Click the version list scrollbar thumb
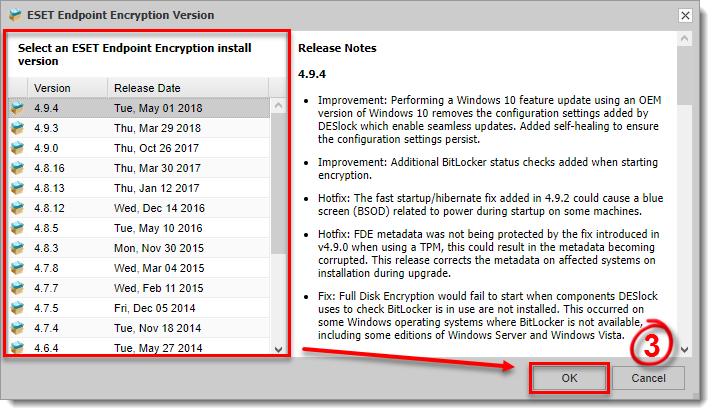 point(279,183)
